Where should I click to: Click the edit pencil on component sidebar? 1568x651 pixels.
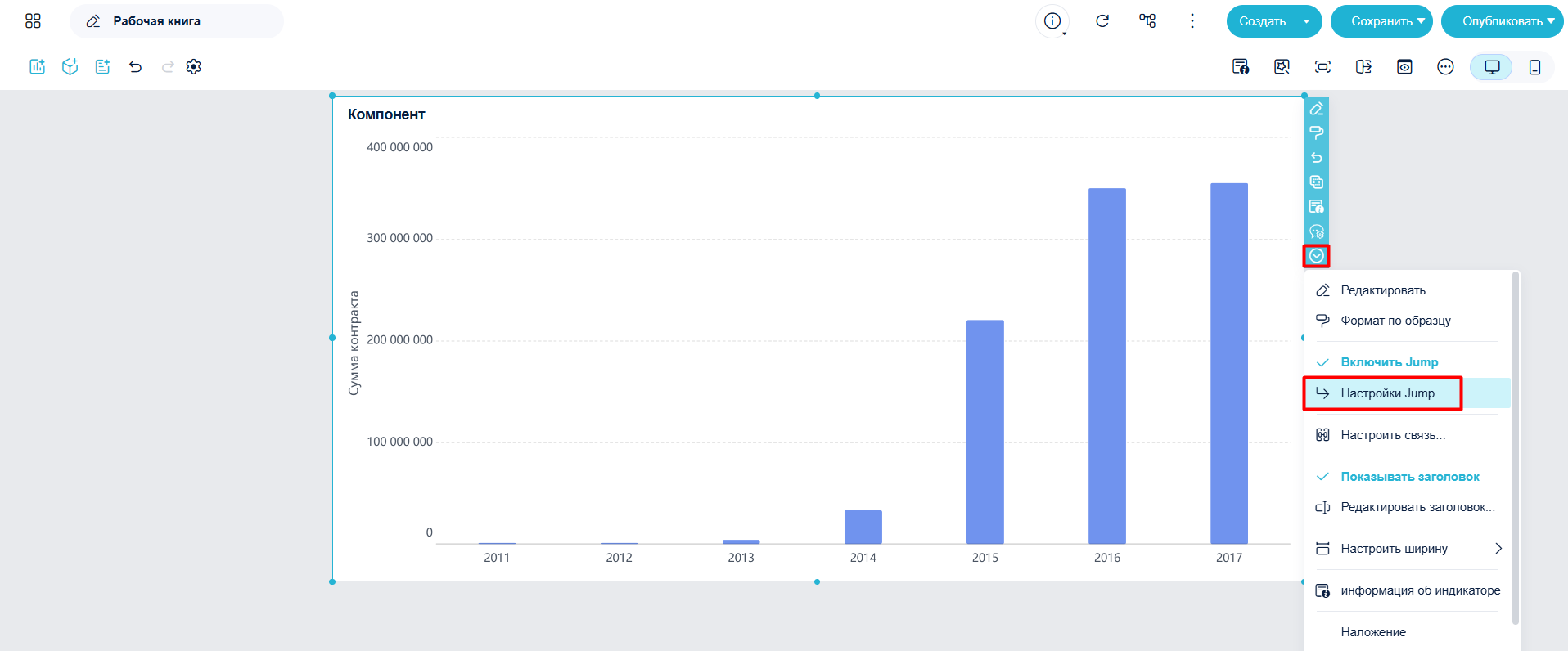click(1317, 109)
